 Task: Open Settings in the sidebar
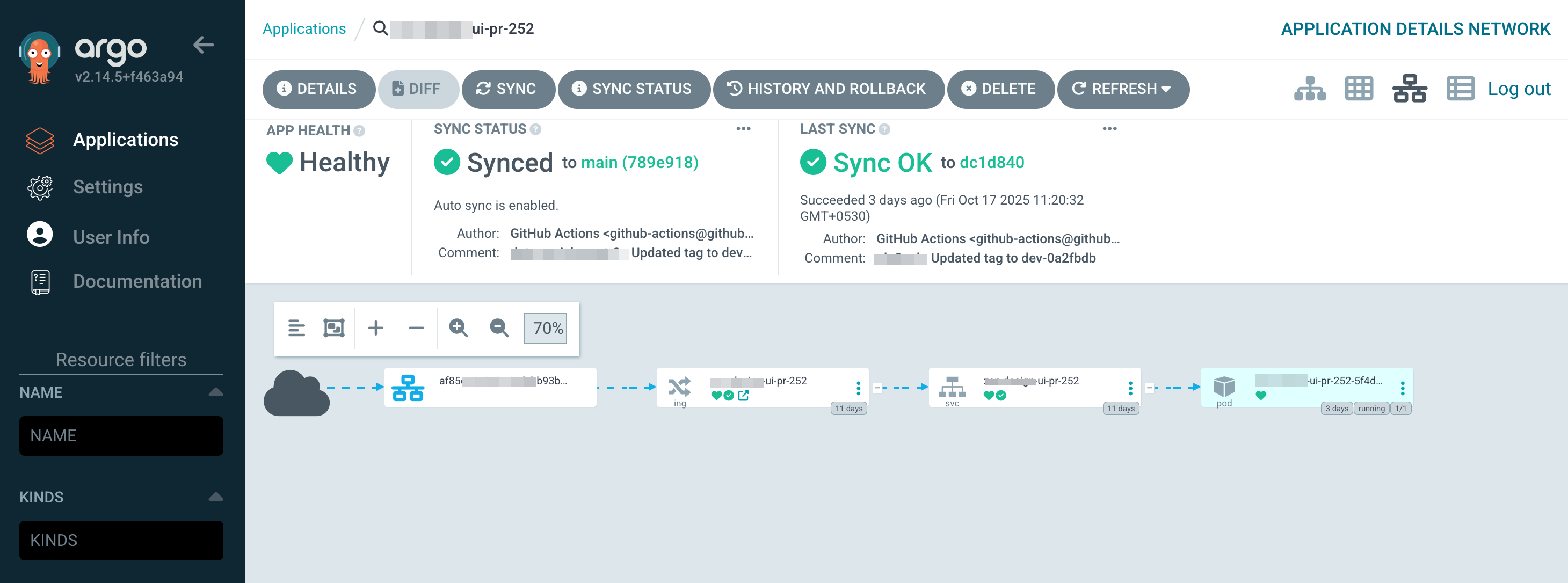tap(108, 187)
